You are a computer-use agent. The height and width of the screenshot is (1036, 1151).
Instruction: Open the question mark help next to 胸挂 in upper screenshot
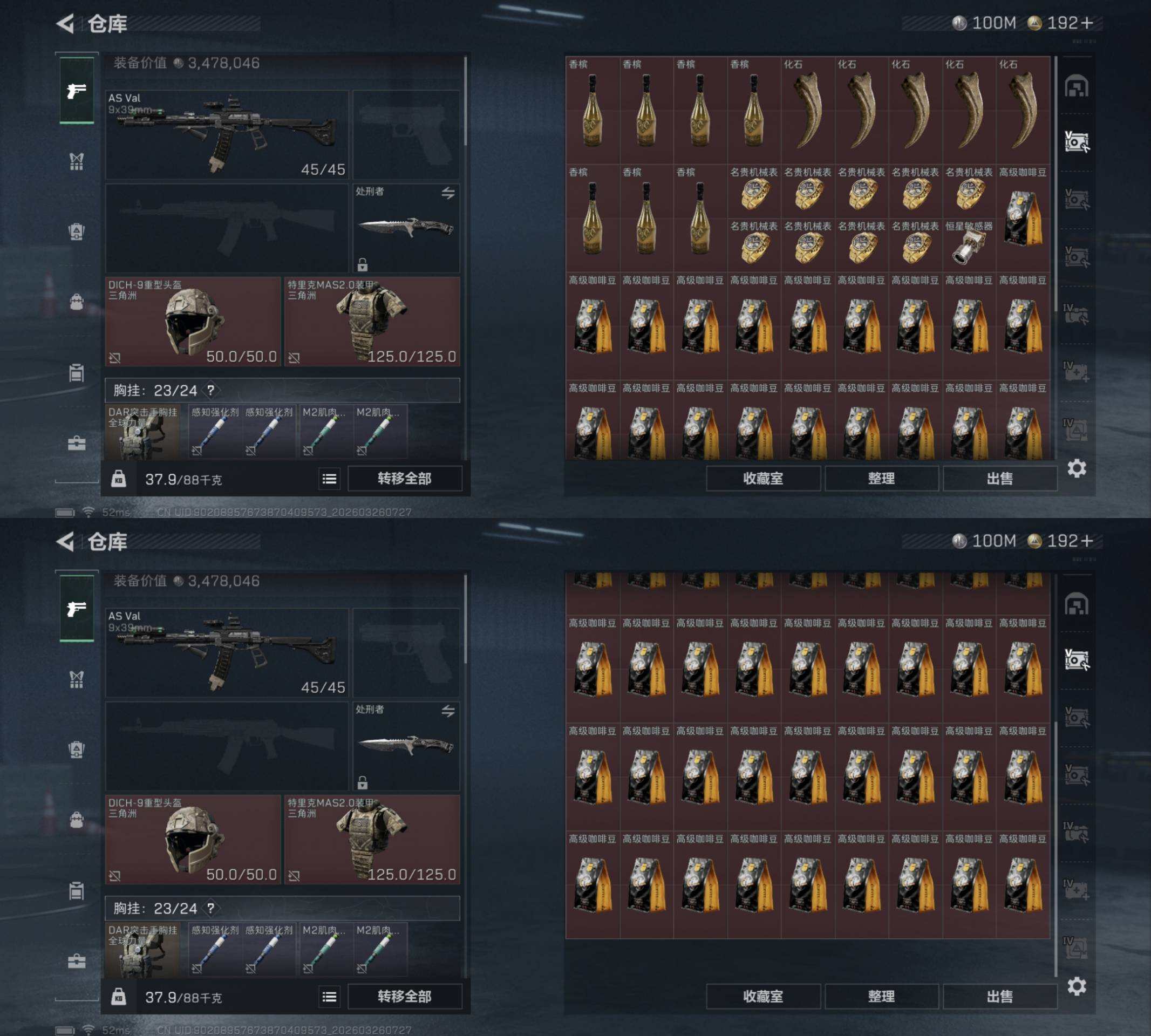(x=210, y=390)
